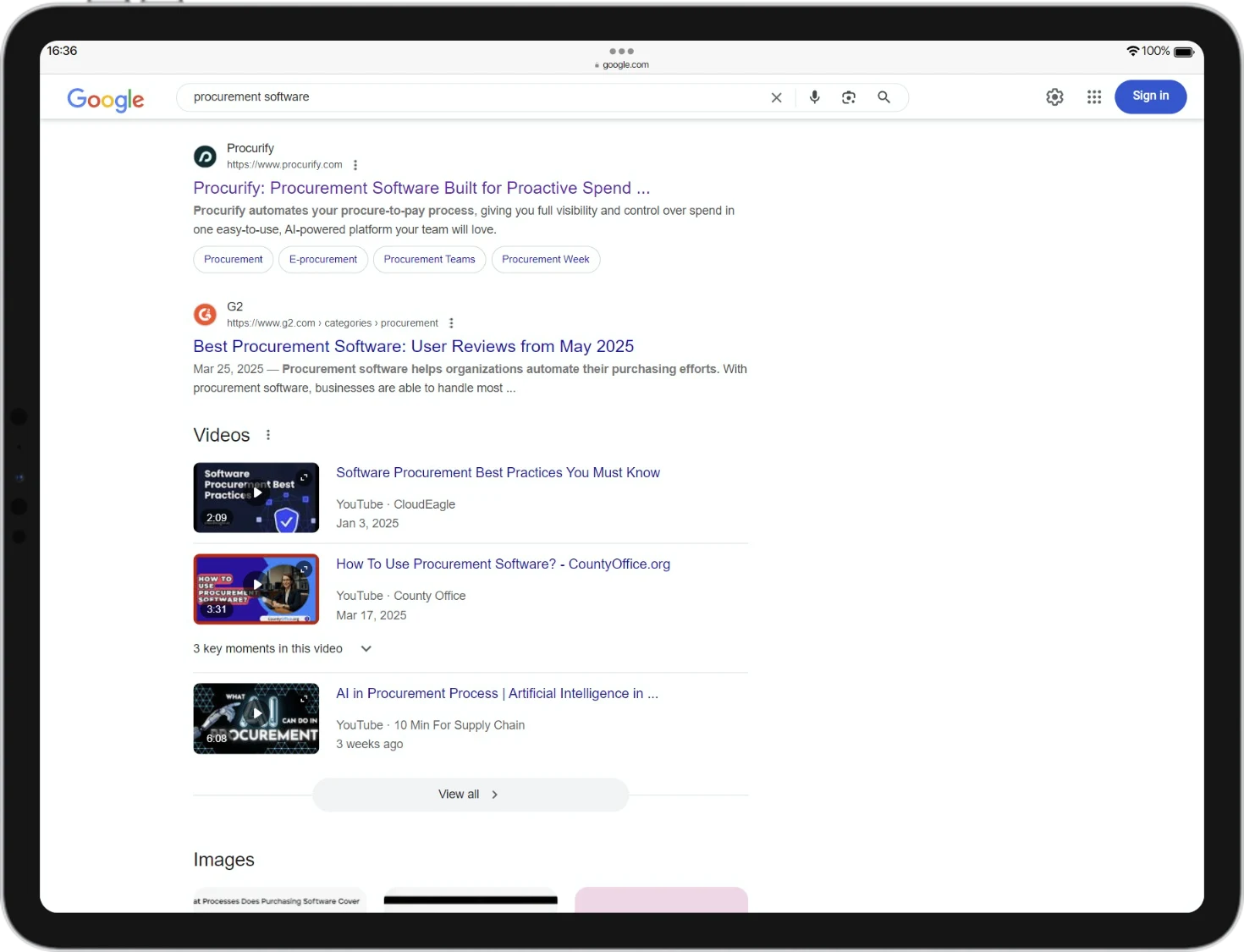Open Google apps grid icon
This screenshot has height=952, width=1244.
(x=1094, y=97)
